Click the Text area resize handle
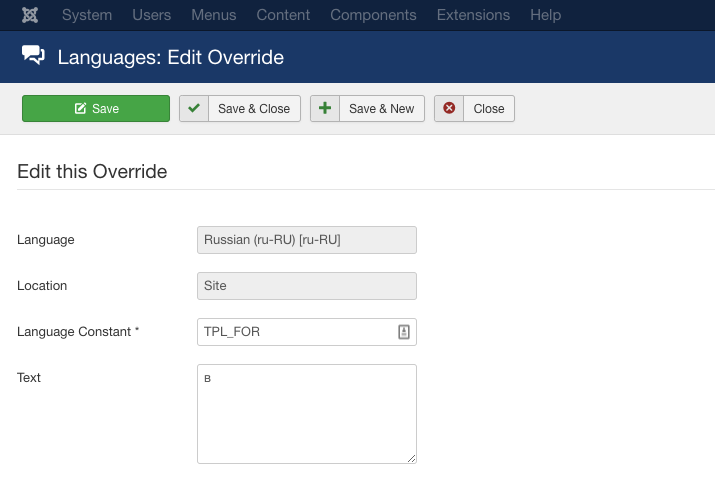Viewport: 715px width, 480px height. coord(411,458)
